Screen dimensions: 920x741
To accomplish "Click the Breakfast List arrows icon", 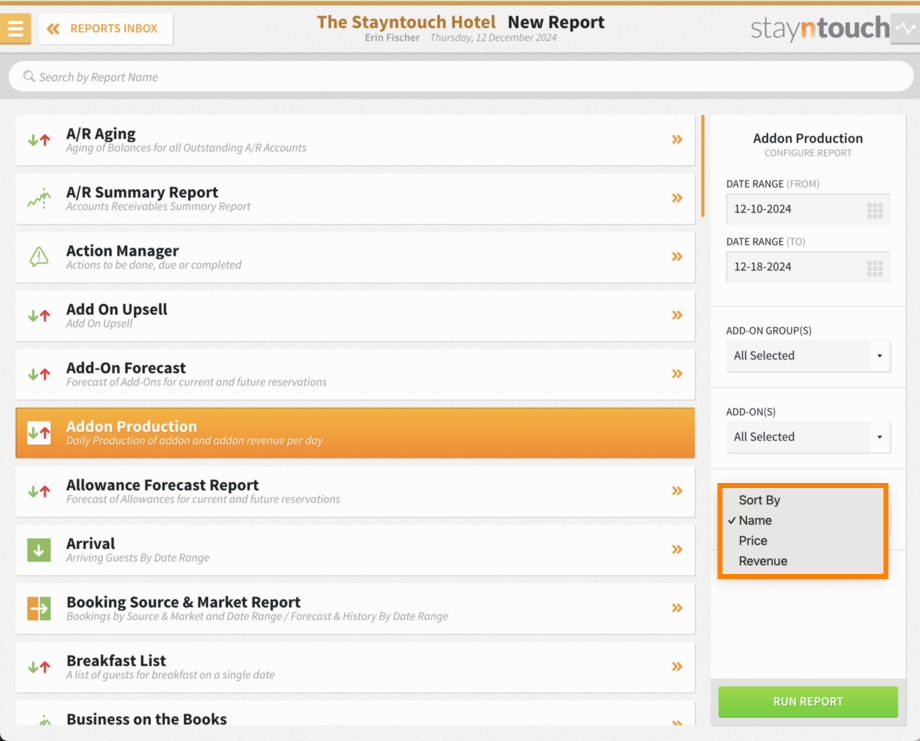I will point(39,667).
